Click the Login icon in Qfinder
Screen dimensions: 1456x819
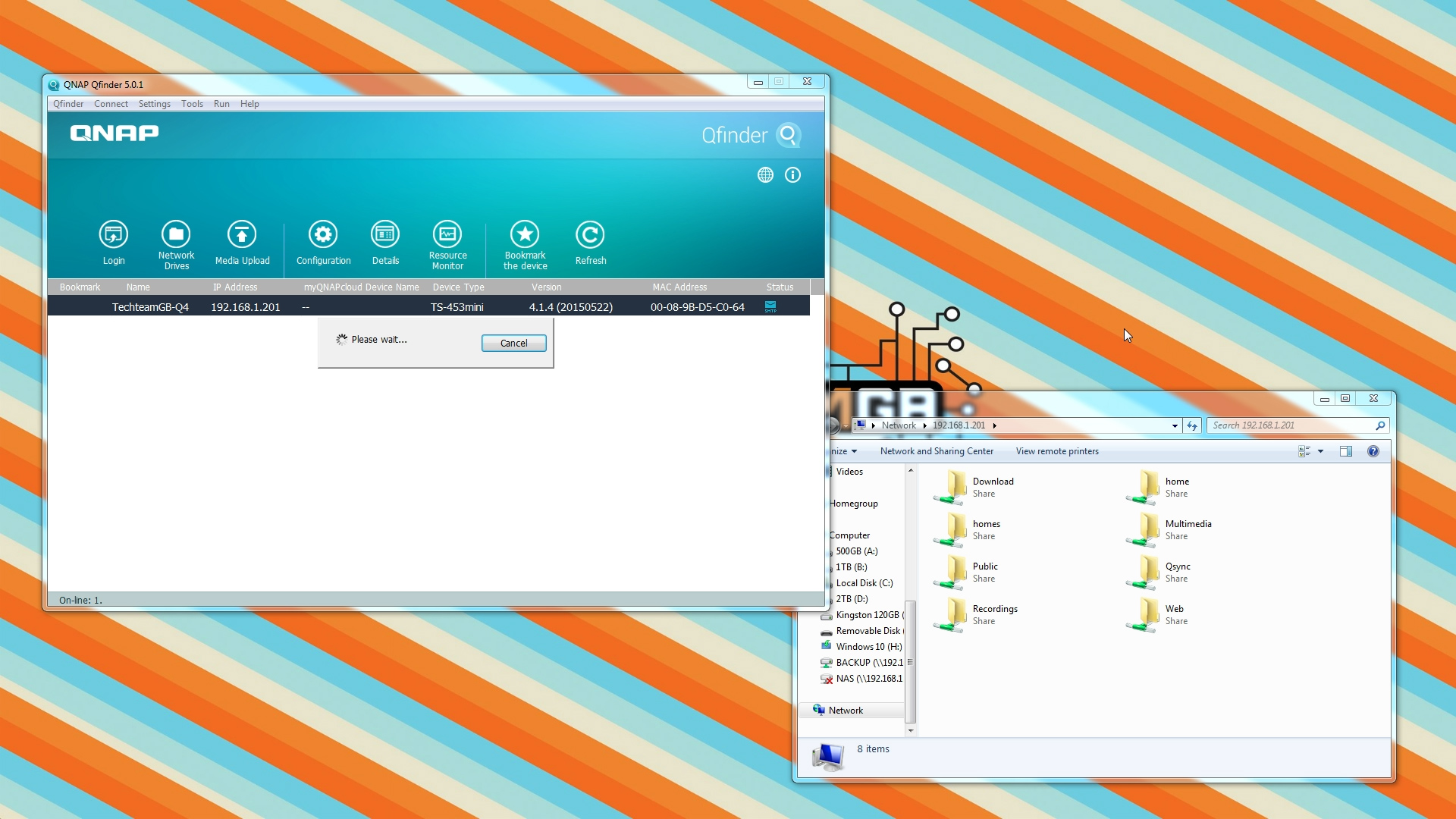click(x=114, y=235)
